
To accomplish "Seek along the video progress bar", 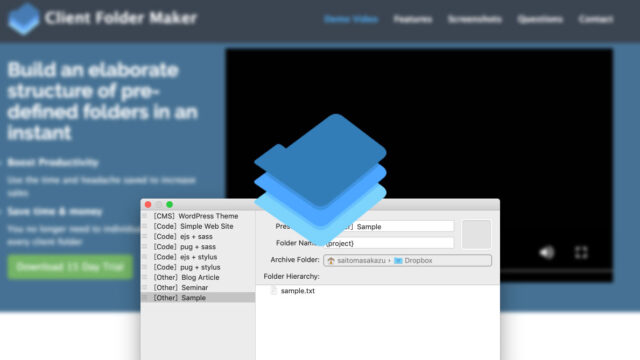I will point(556,270).
